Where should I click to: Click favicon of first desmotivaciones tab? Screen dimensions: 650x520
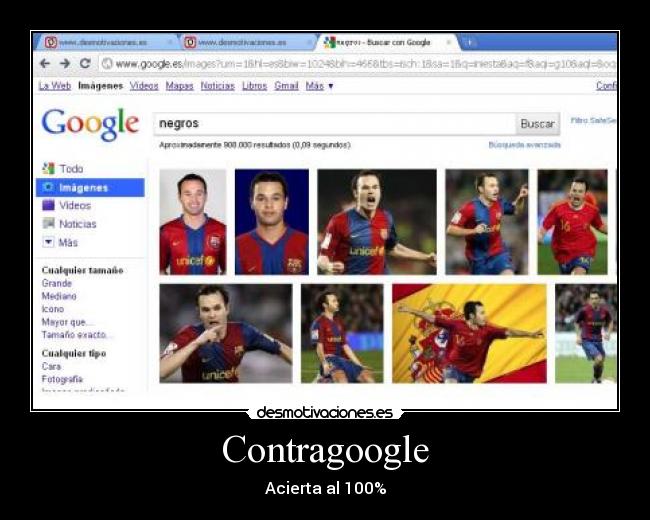(51, 42)
